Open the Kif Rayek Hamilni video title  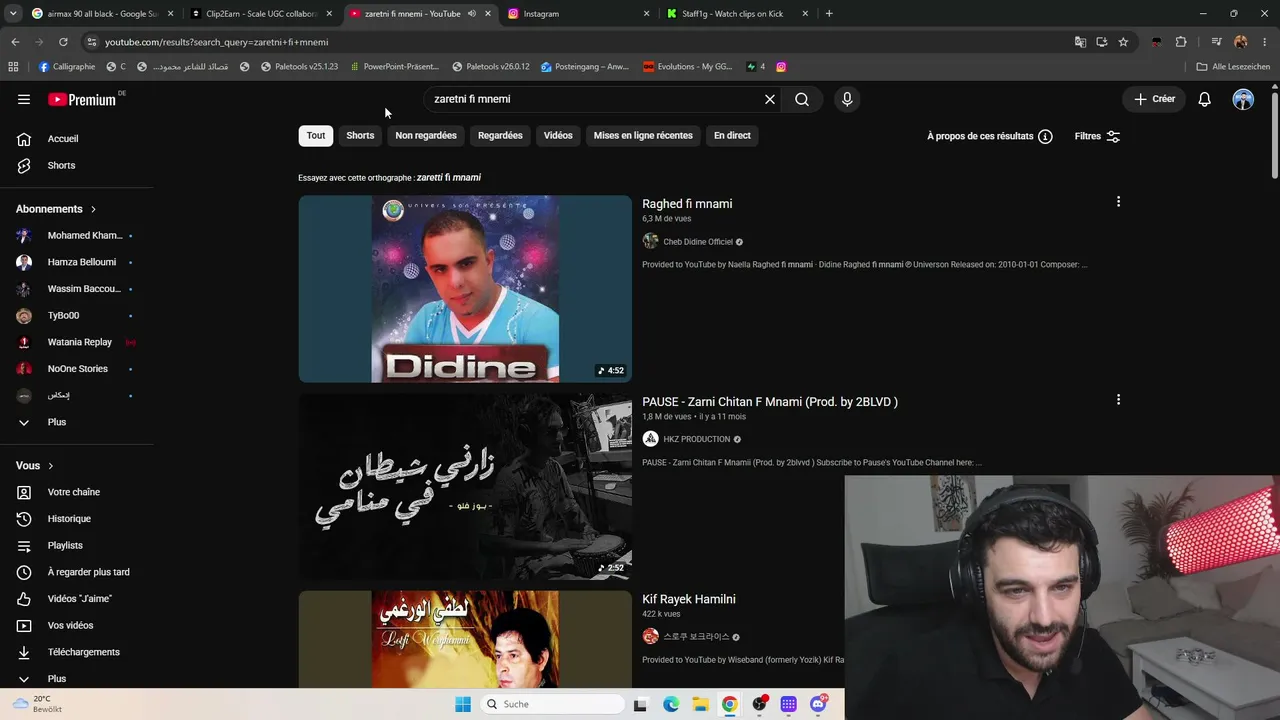tap(689, 599)
